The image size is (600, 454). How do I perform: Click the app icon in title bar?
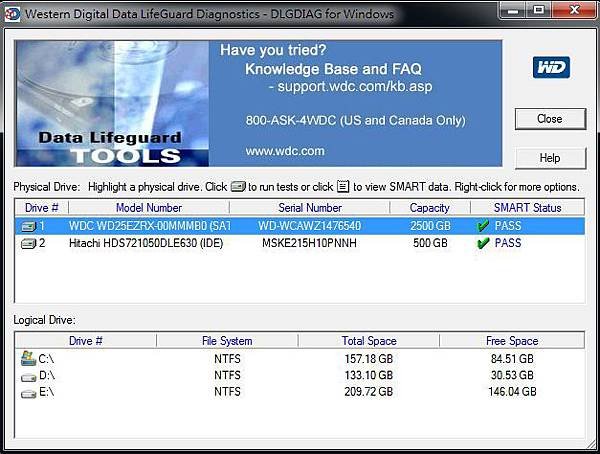[x=11, y=14]
